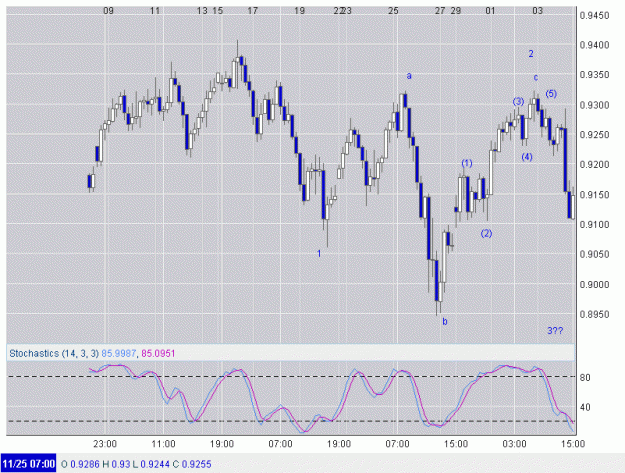This screenshot has width=625, height=473.
Task: Click the 0.9350 price axis label
Action: click(594, 75)
